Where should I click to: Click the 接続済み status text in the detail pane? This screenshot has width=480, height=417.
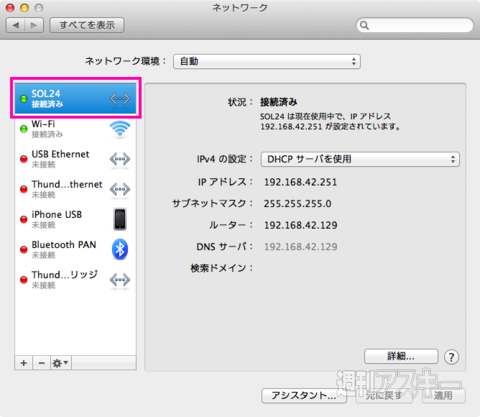[x=279, y=102]
